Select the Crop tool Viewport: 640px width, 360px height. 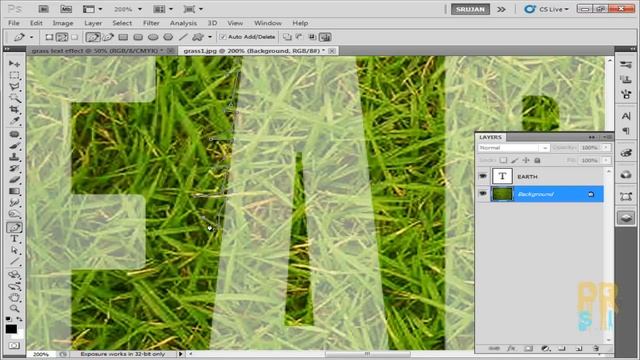(x=14, y=109)
